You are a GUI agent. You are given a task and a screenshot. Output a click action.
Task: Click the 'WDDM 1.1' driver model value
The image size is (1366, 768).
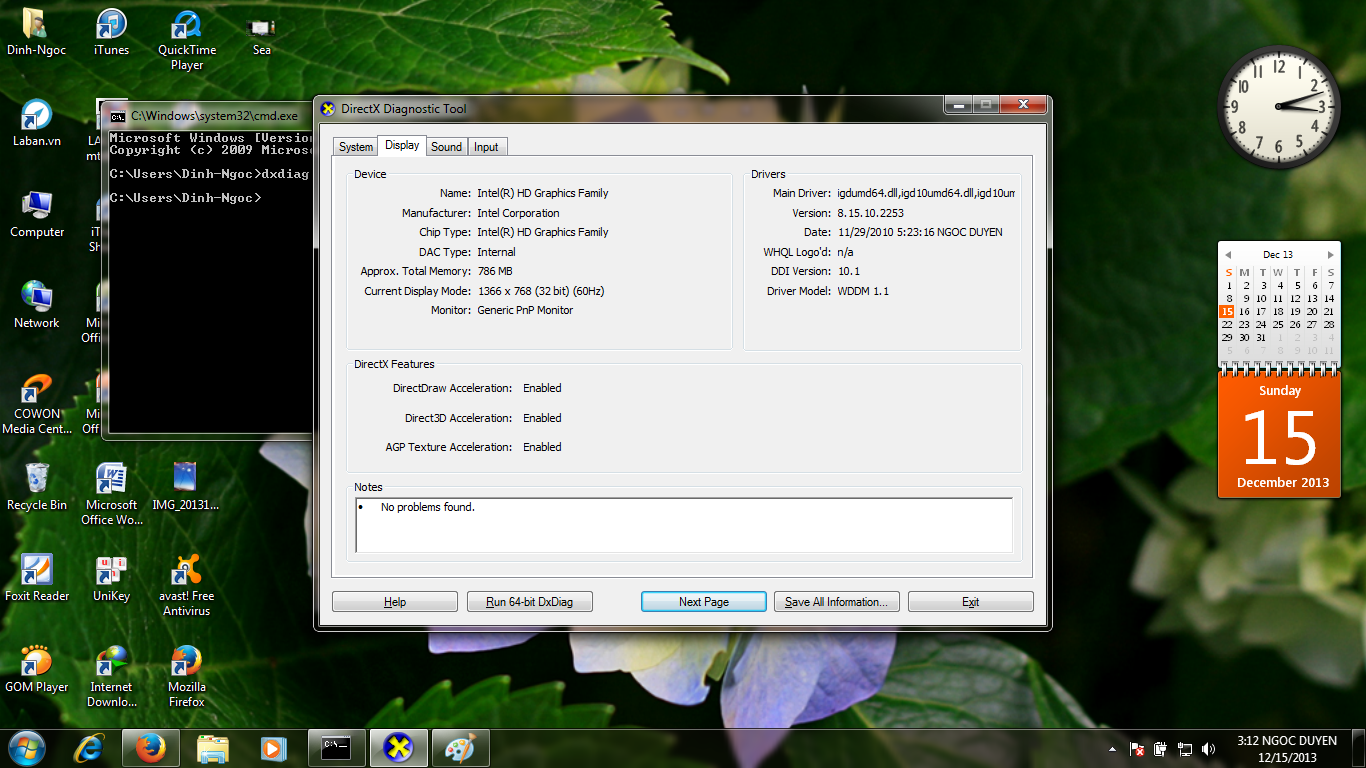(863, 291)
